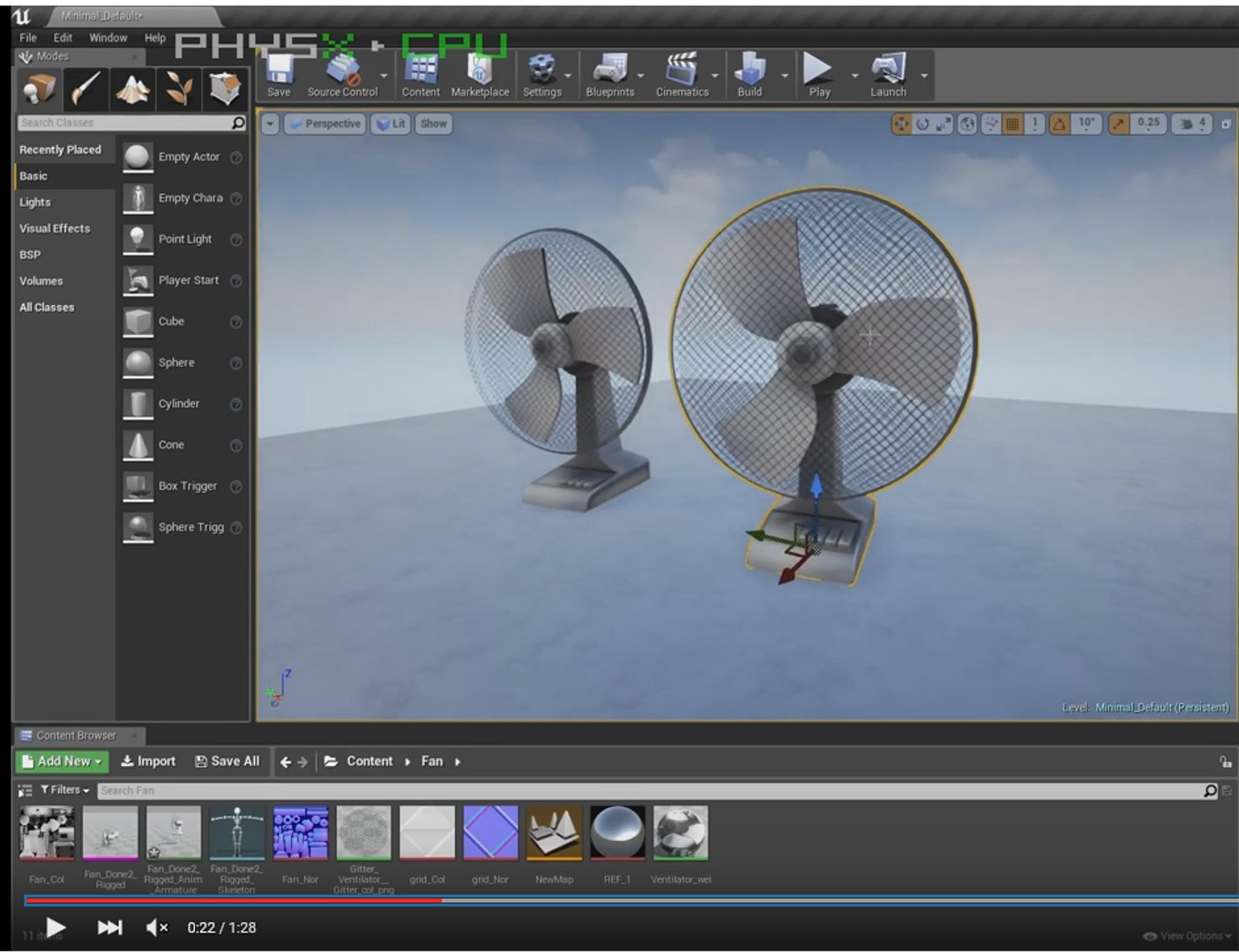1239x952 pixels.
Task: Select the Landscape mode icon
Action: tap(132, 89)
